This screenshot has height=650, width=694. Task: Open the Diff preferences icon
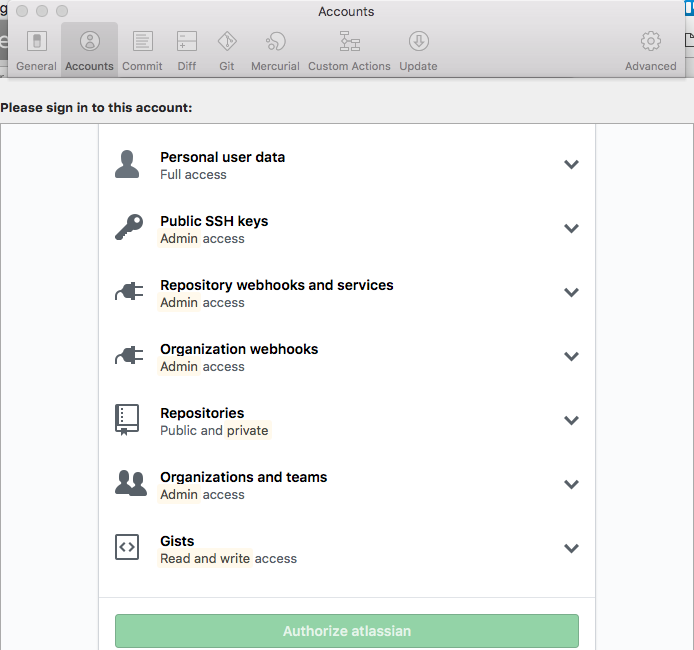[187, 42]
